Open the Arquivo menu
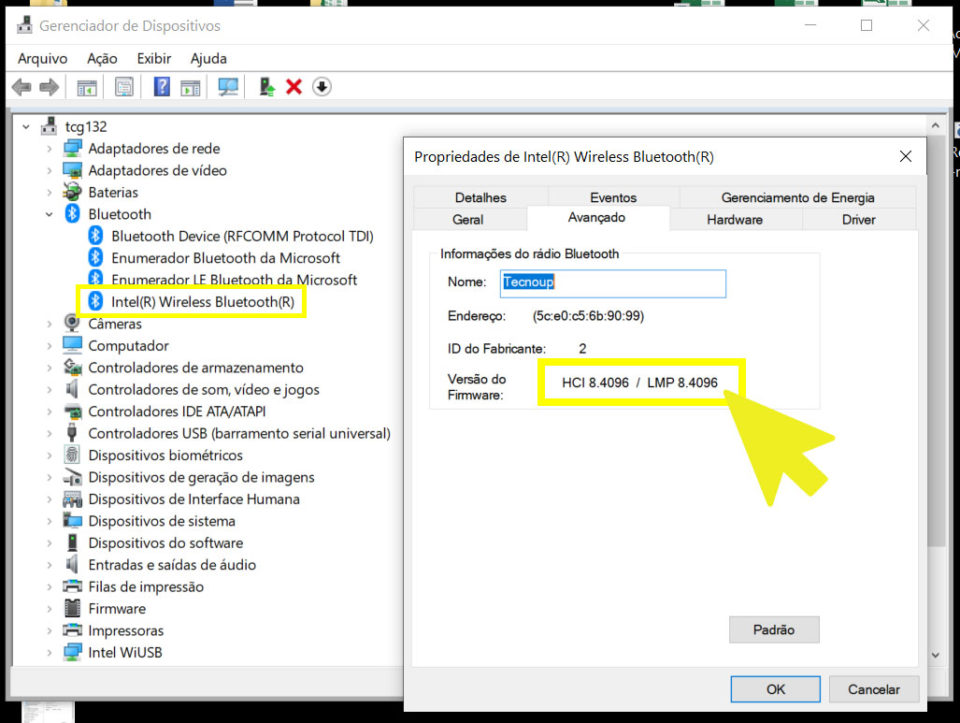 pyautogui.click(x=42, y=58)
